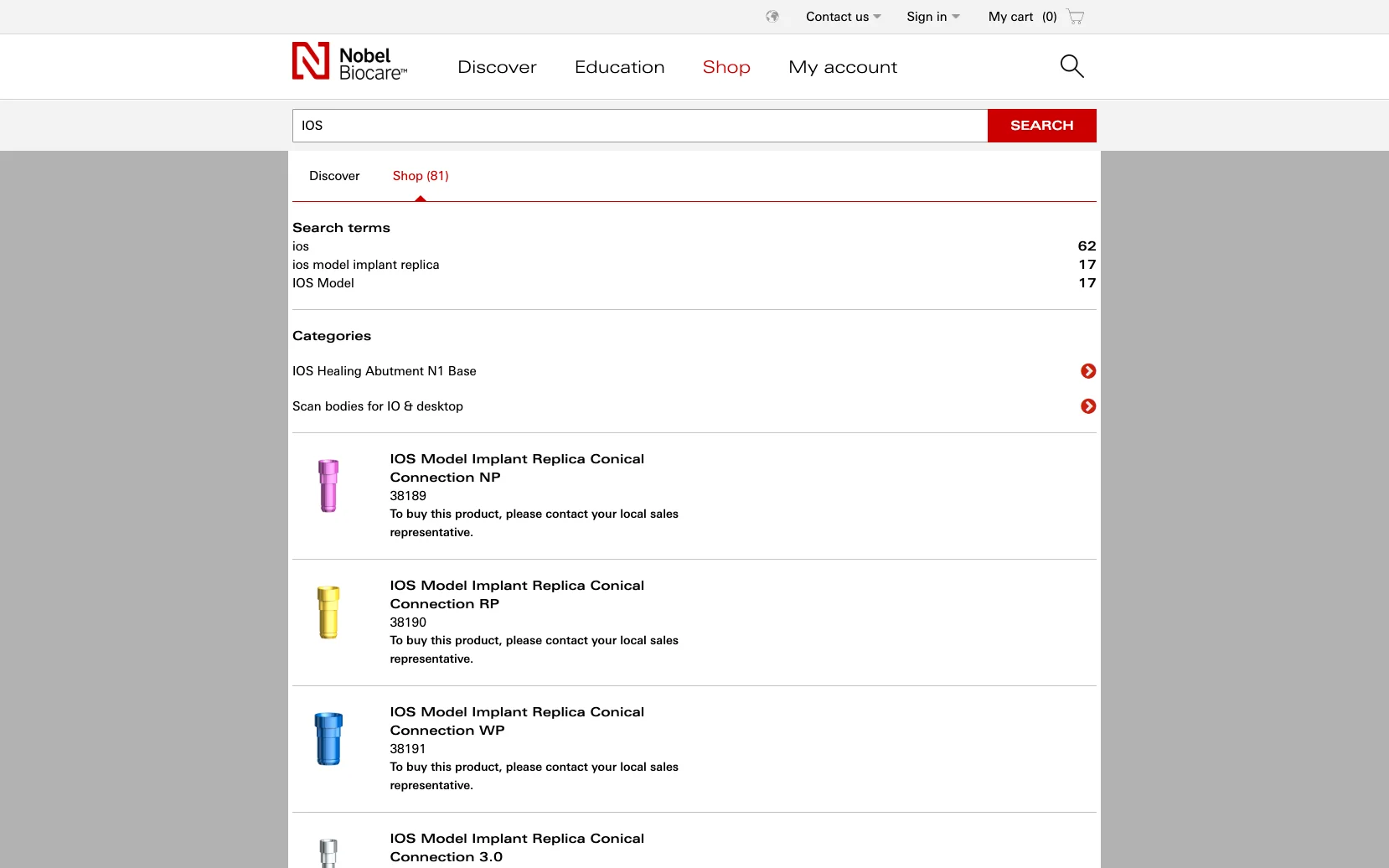This screenshot has width=1389, height=868.
Task: Expand the Contact us dropdown
Action: tap(844, 17)
